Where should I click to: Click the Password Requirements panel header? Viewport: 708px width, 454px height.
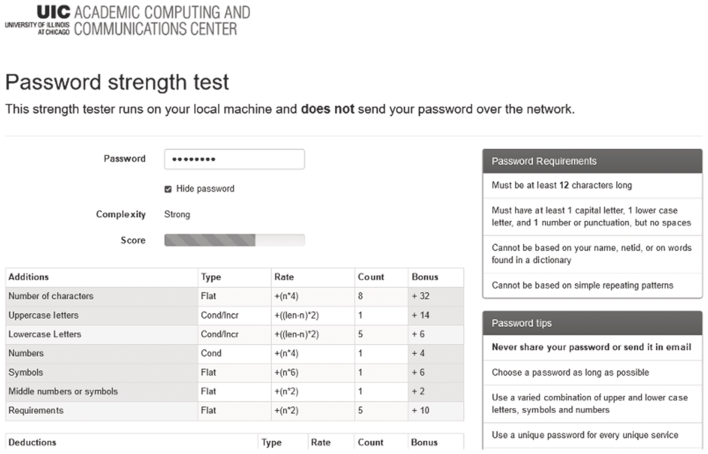[592, 161]
